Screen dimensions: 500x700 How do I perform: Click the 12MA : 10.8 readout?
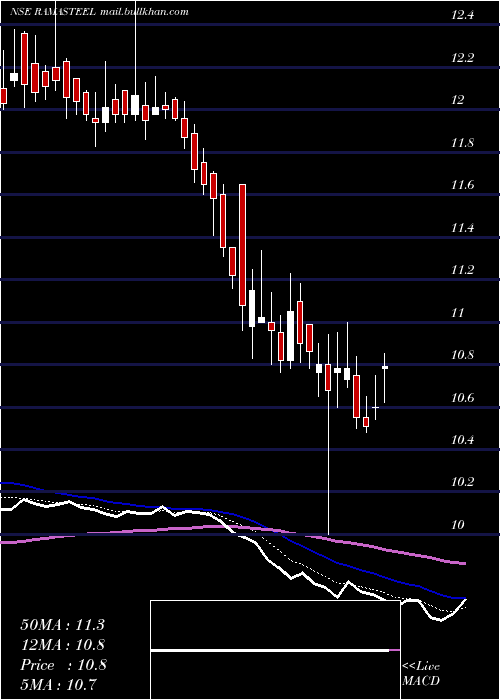pyautogui.click(x=62, y=645)
